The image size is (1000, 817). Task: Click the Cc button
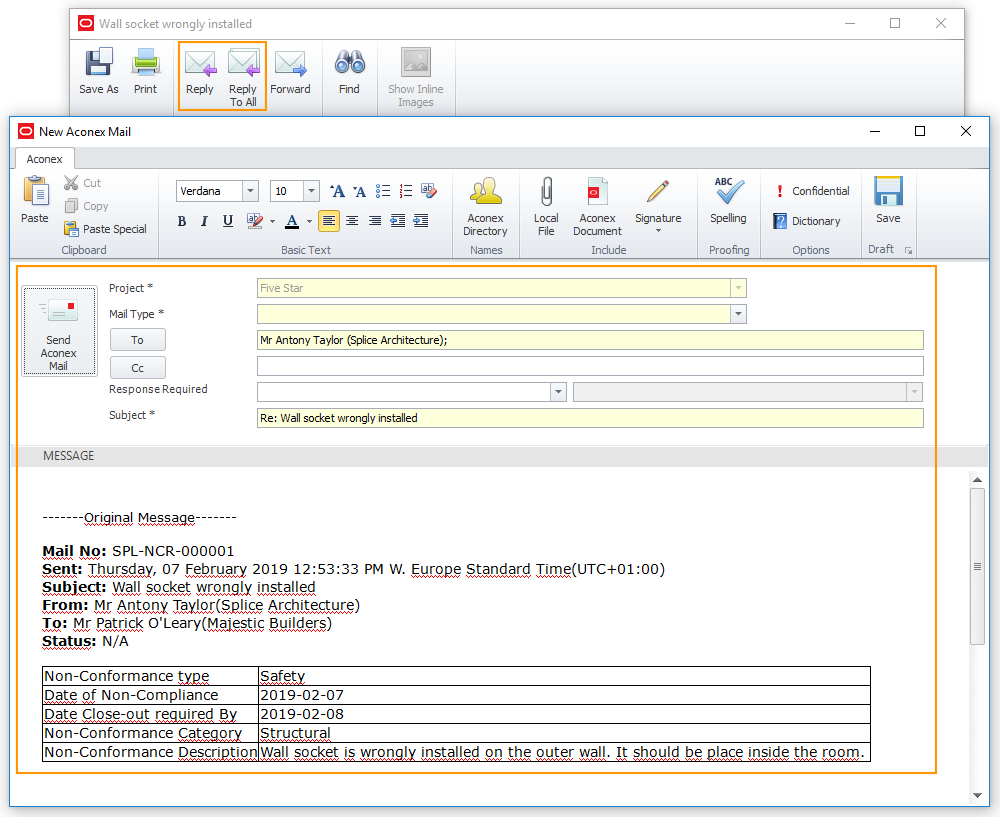click(138, 368)
